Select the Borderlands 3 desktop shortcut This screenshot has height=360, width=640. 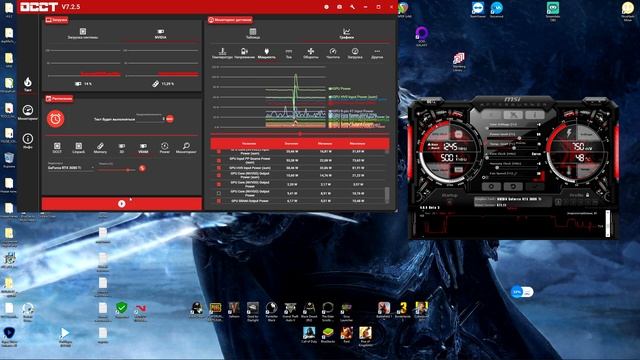pyautogui.click(x=403, y=310)
